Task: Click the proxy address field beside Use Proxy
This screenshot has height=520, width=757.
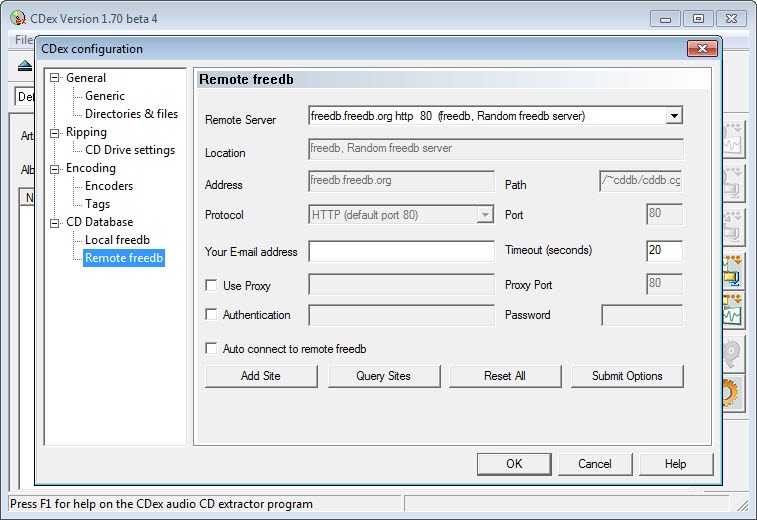Action: [x=401, y=284]
